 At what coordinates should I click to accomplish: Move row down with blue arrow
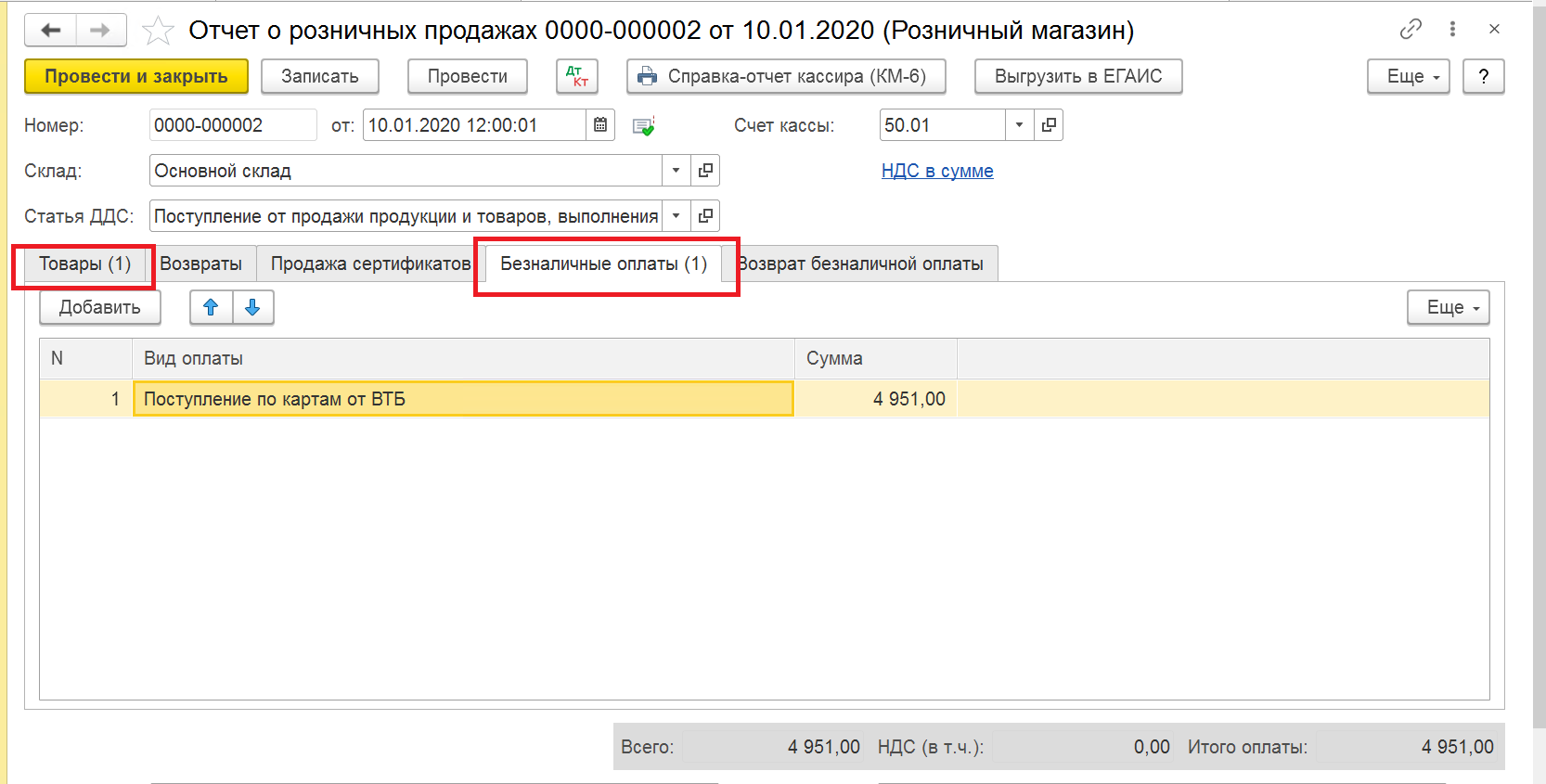252,307
